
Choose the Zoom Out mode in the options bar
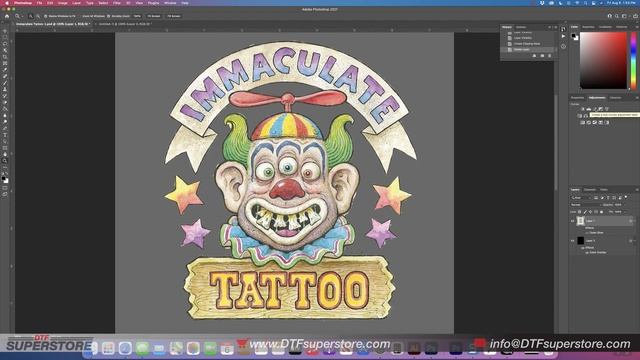click(38, 16)
